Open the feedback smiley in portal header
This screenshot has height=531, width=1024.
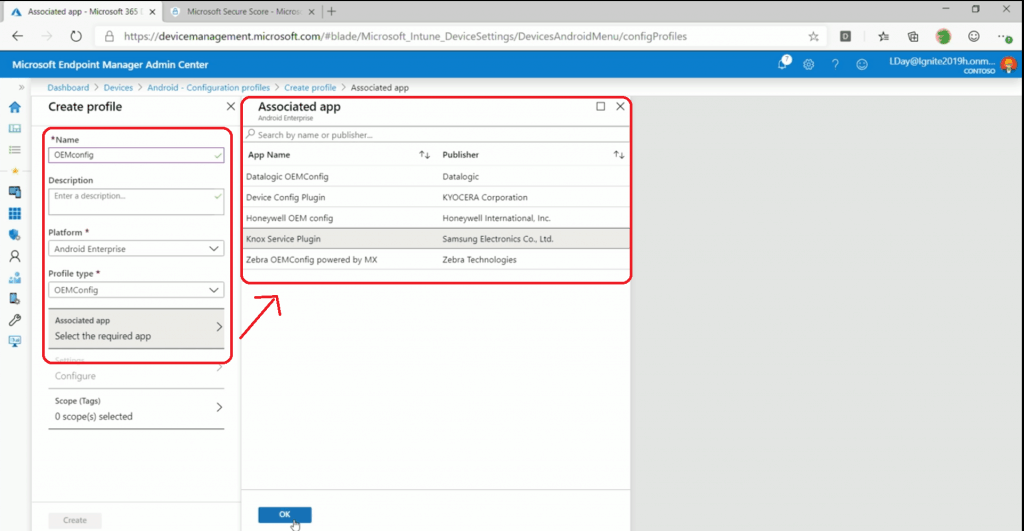pyautogui.click(x=862, y=64)
